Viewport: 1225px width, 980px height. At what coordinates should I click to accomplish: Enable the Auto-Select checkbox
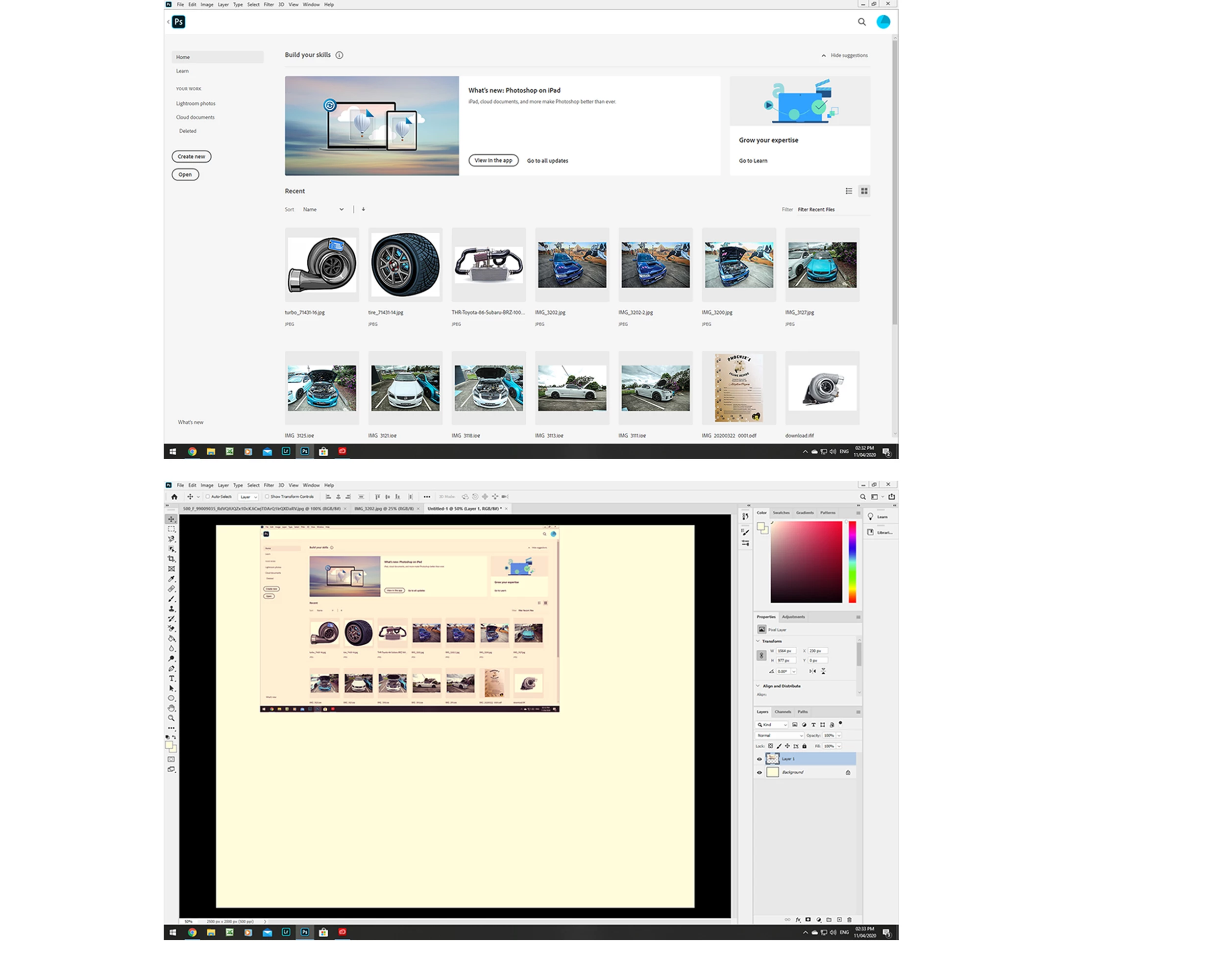click(x=208, y=496)
